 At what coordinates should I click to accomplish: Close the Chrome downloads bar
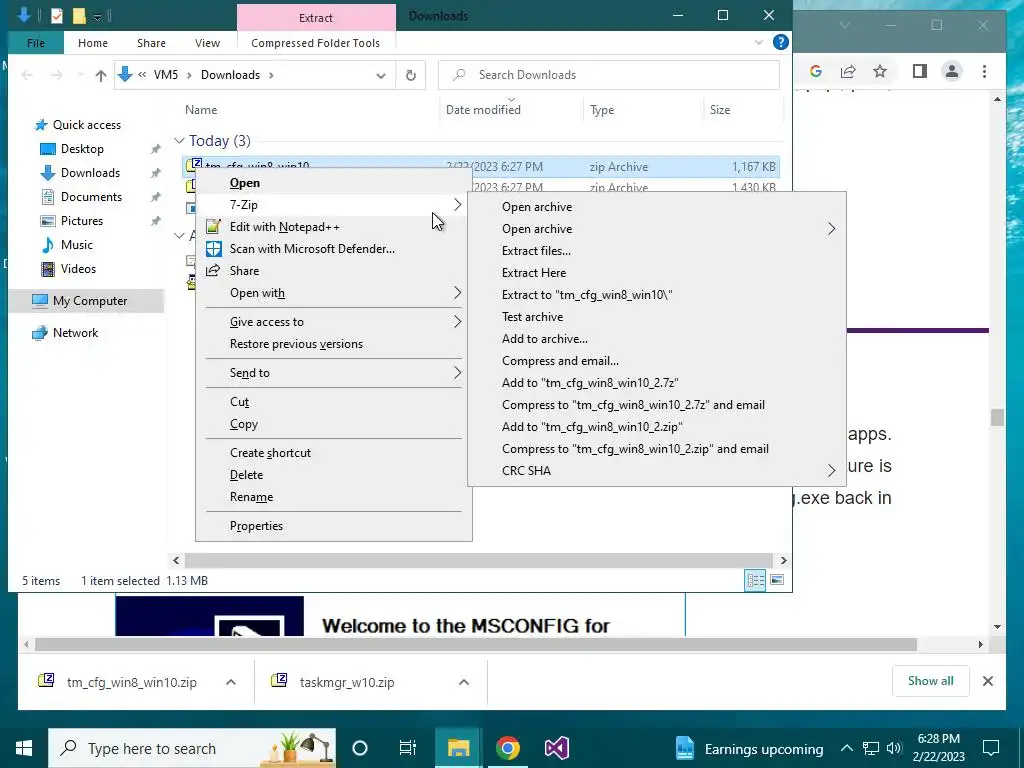click(987, 681)
